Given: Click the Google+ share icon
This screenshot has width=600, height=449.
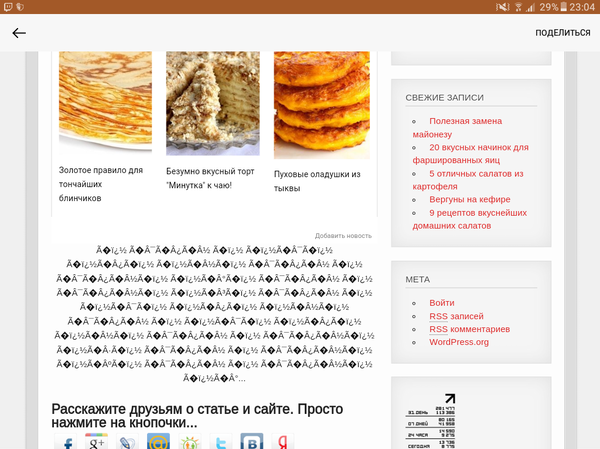Looking at the screenshot, I should point(96,442).
